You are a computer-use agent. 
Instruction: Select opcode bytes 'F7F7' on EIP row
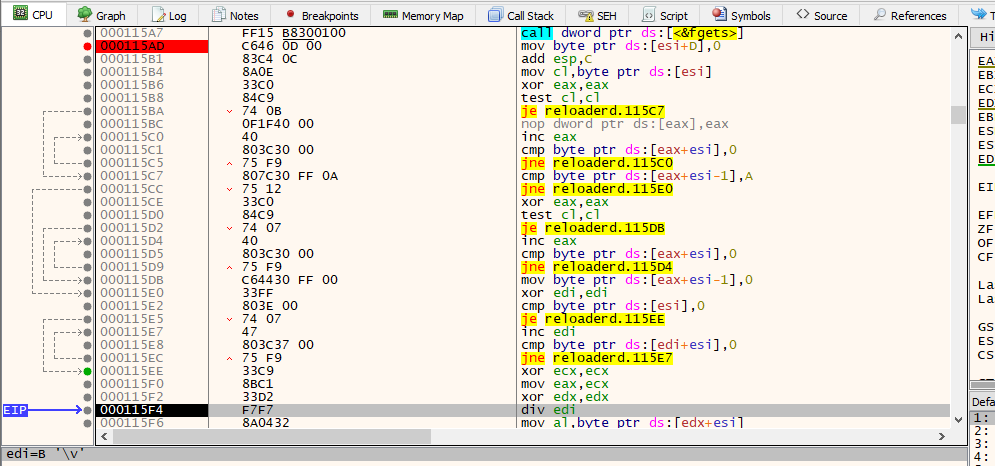click(258, 410)
